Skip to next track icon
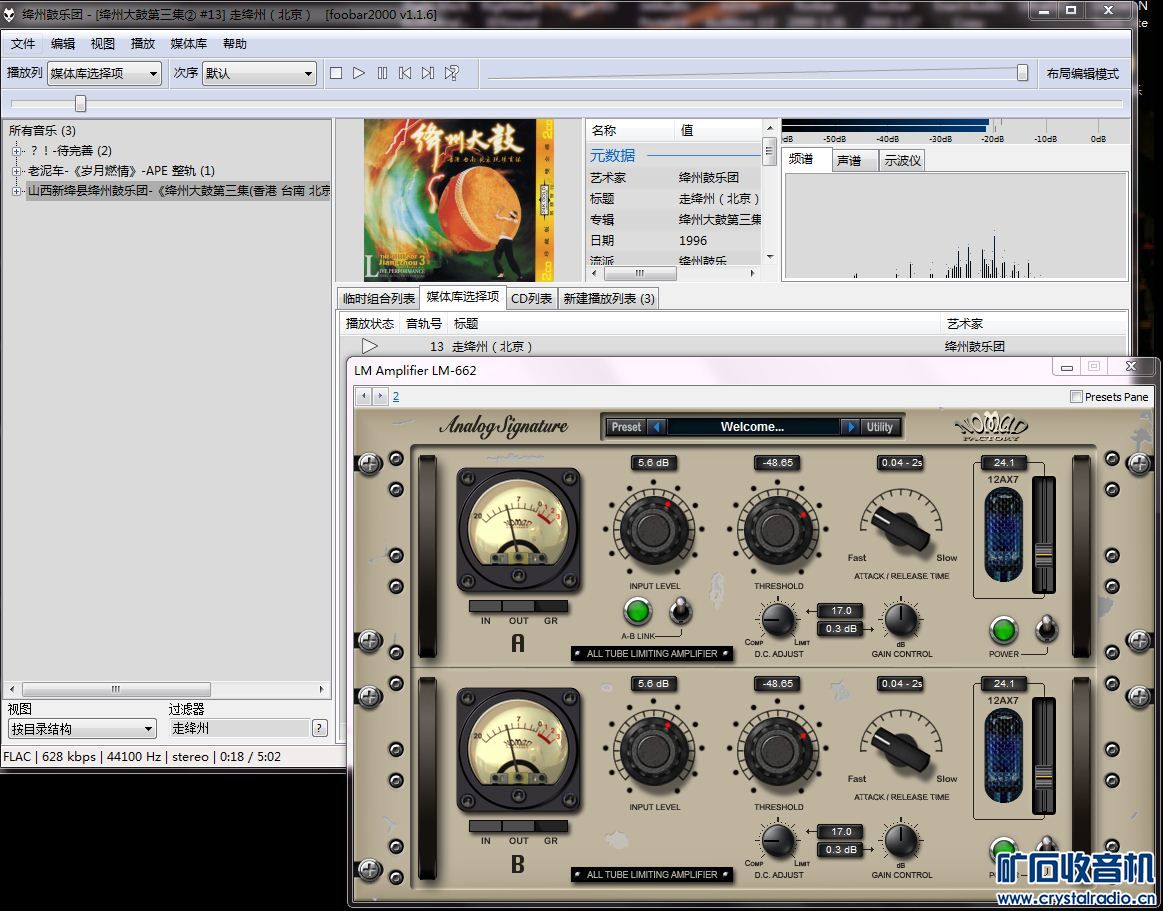1163x911 pixels. pos(428,73)
